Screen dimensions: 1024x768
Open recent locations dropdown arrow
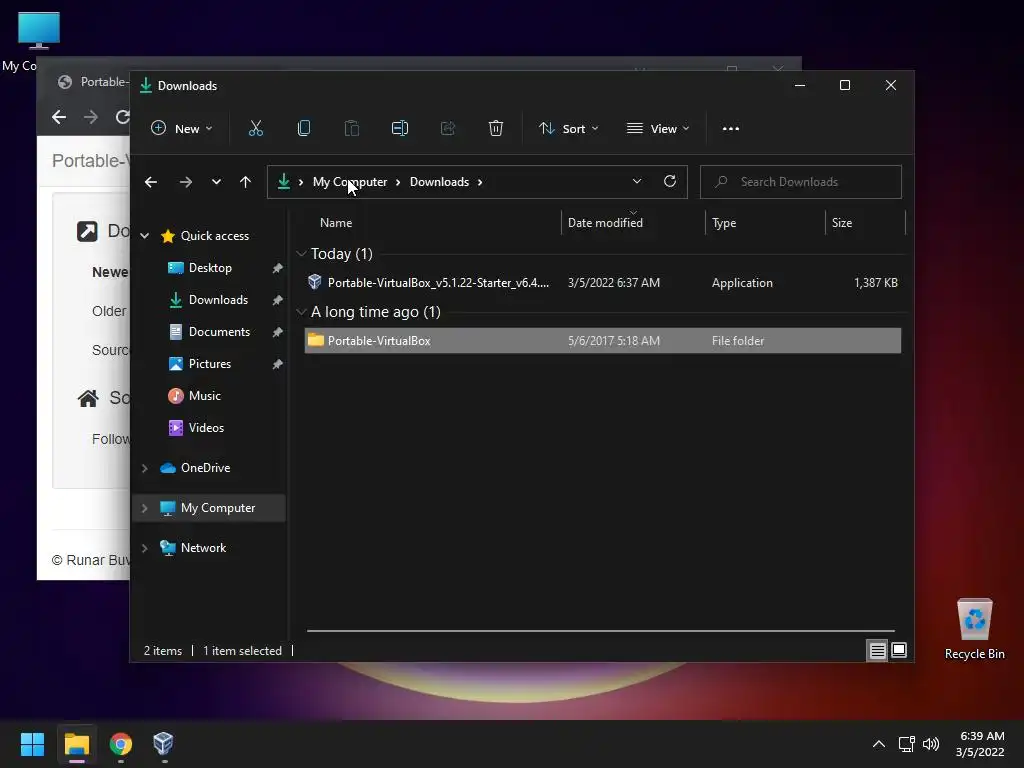216,182
